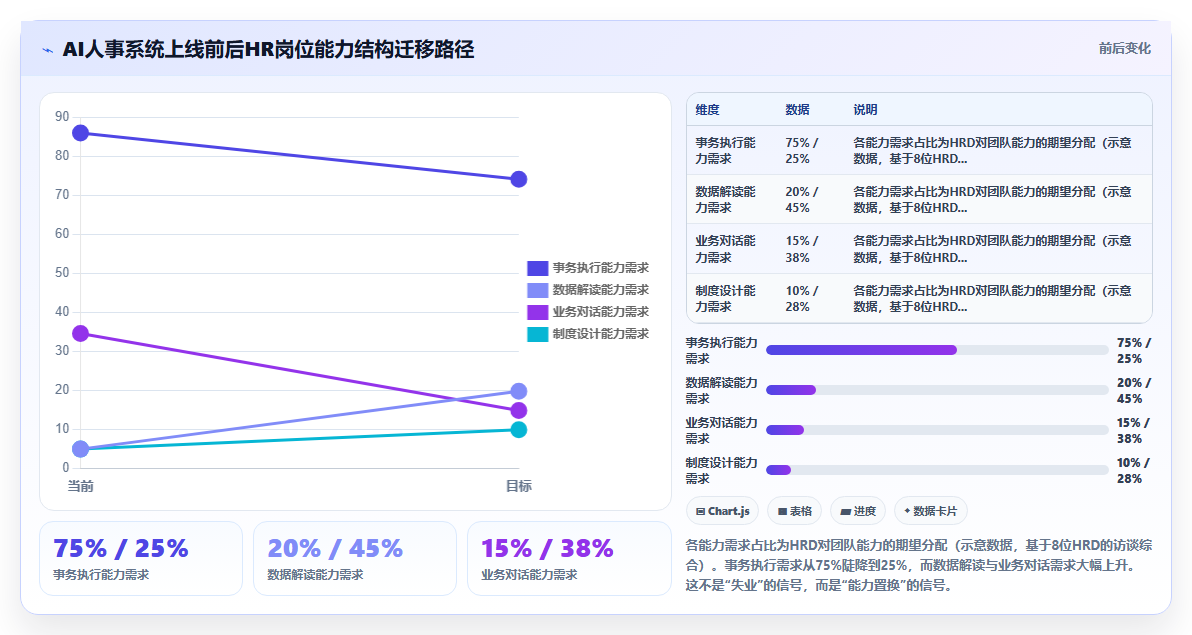Click the 20% / 45% value beside the progress bar

click(x=1133, y=390)
